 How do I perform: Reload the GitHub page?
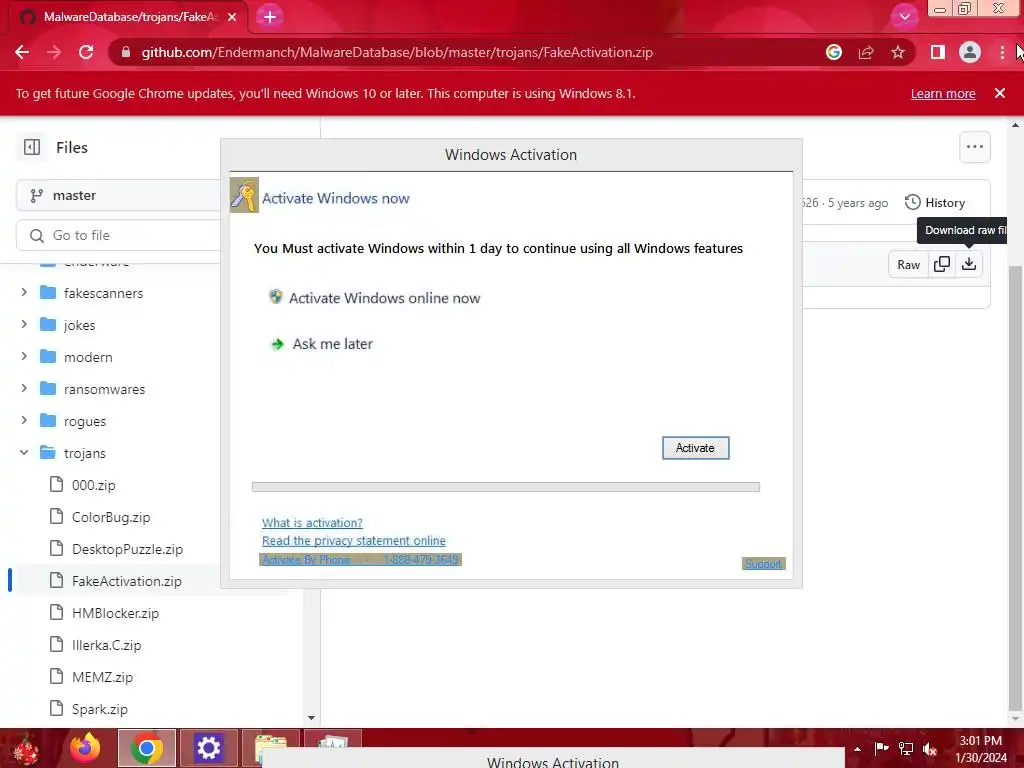pos(86,52)
